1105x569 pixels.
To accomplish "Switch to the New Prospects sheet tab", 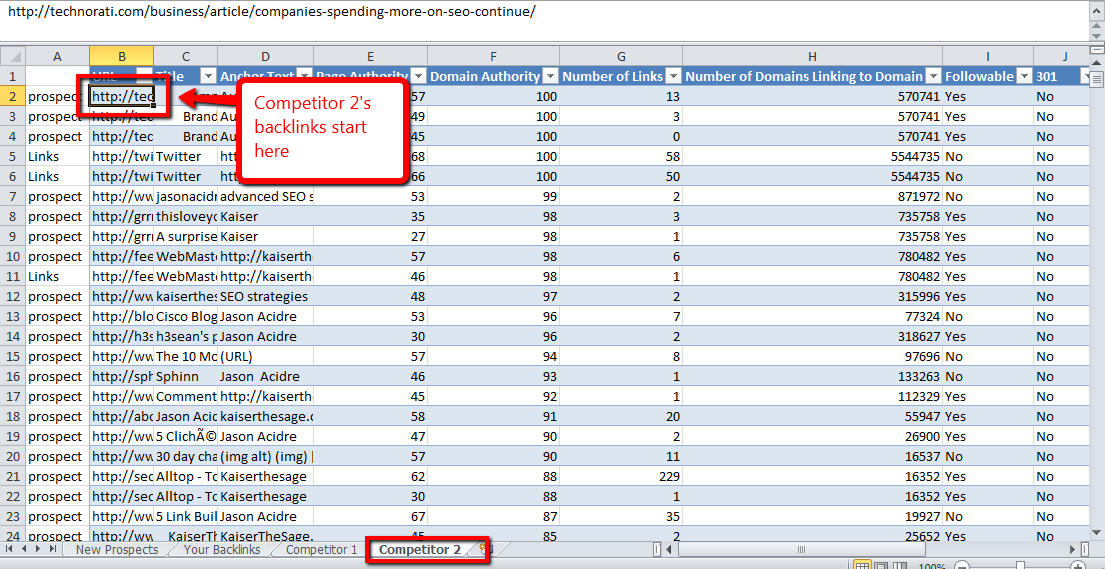I will click(117, 550).
